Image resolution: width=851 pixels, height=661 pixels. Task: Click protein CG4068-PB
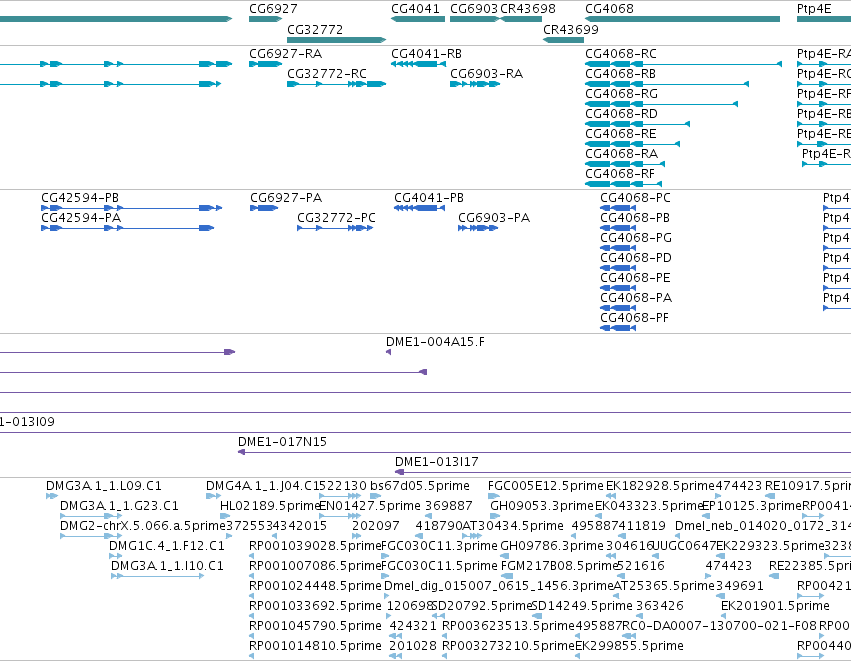click(x=618, y=228)
